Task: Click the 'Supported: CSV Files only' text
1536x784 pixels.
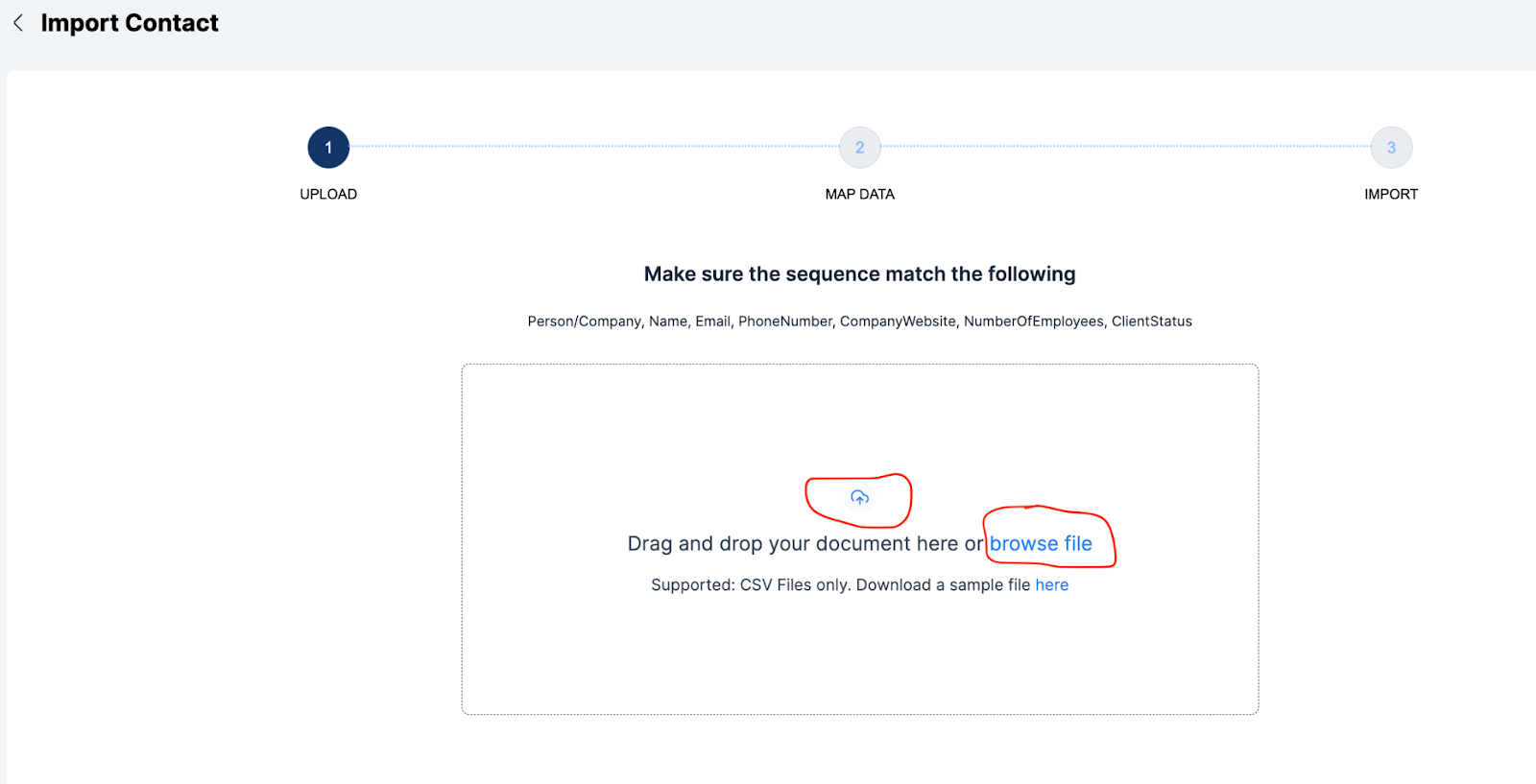Action: (x=749, y=585)
